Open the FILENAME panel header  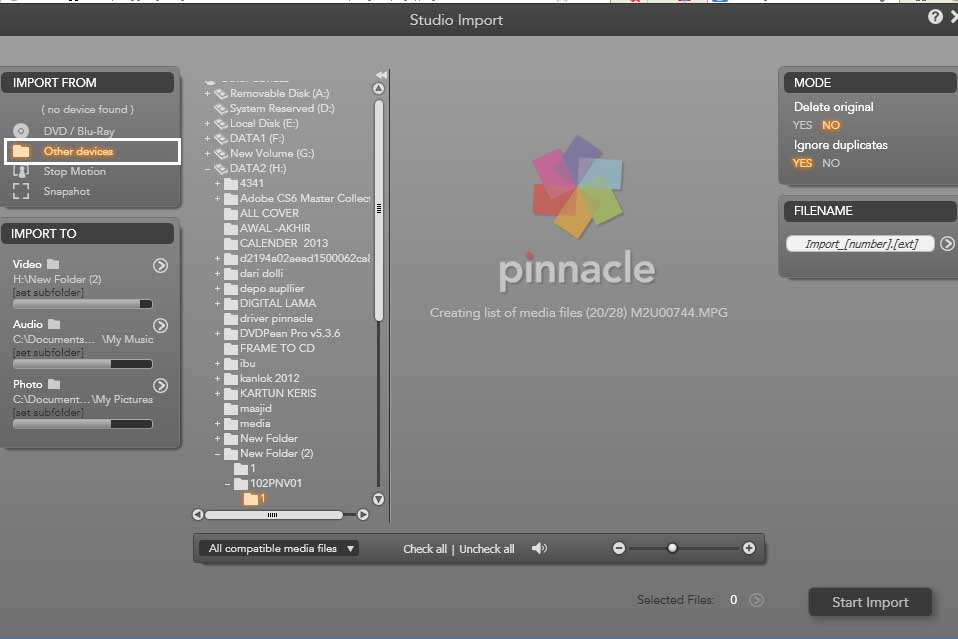(x=870, y=211)
